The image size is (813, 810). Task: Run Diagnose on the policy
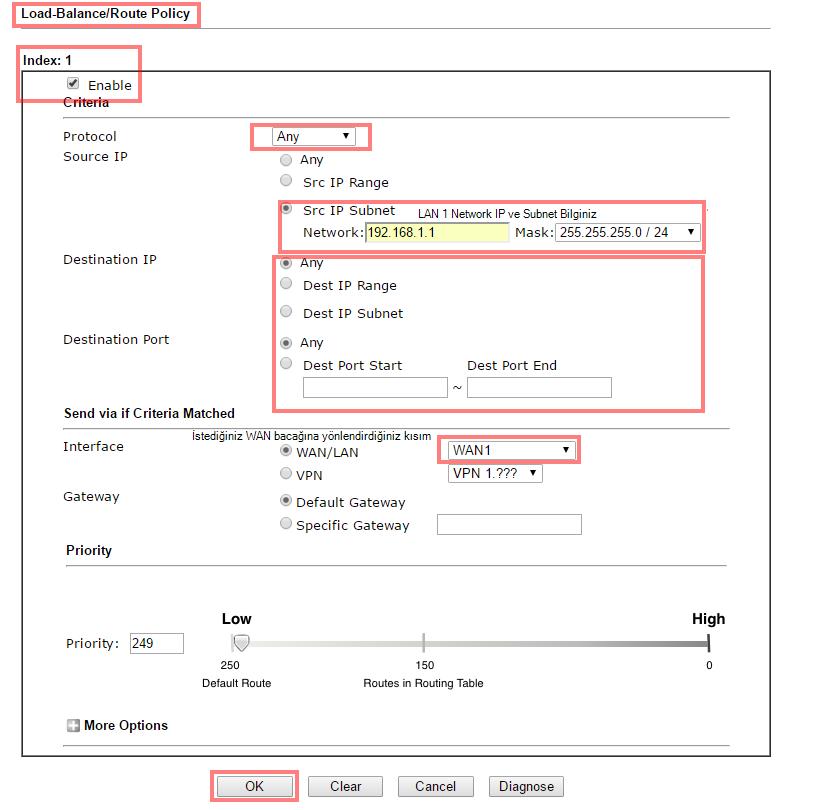[x=526, y=786]
